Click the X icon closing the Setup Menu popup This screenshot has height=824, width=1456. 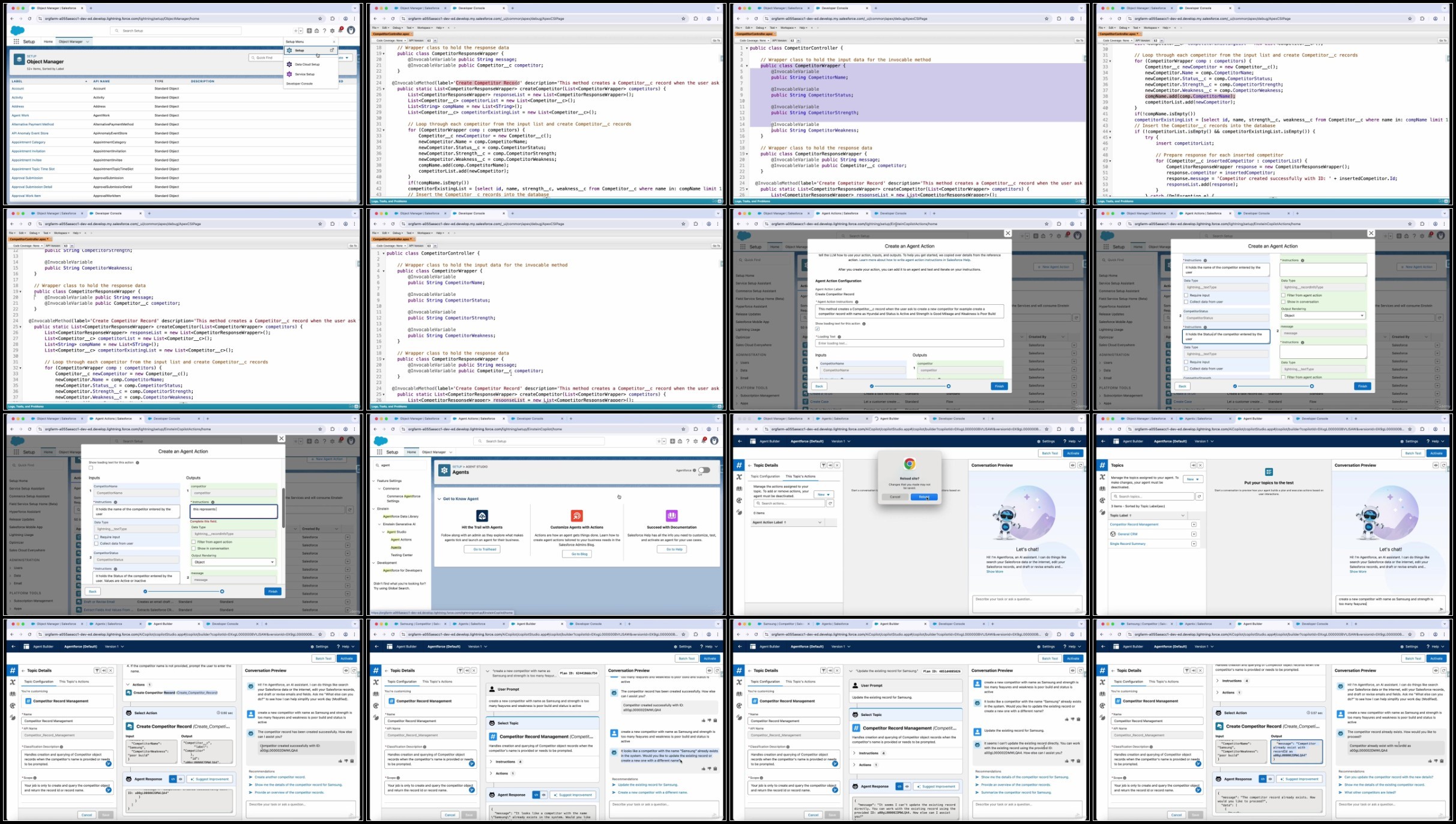coord(334,41)
